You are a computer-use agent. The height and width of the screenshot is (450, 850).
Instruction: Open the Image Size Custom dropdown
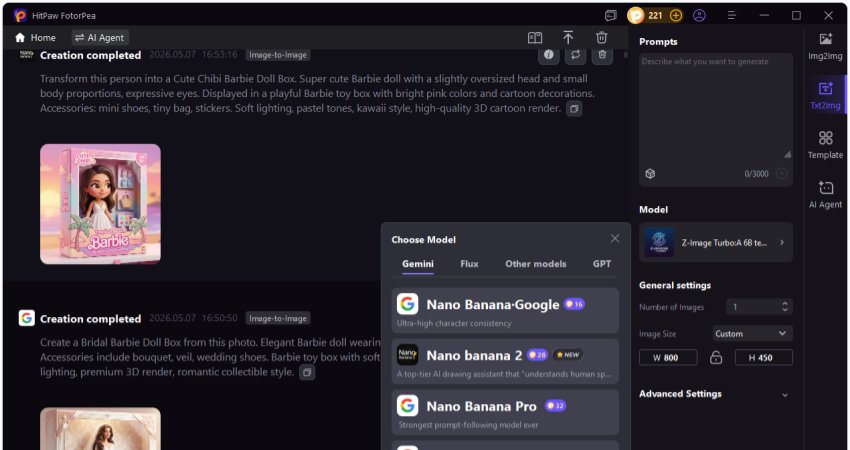pyautogui.click(x=752, y=333)
